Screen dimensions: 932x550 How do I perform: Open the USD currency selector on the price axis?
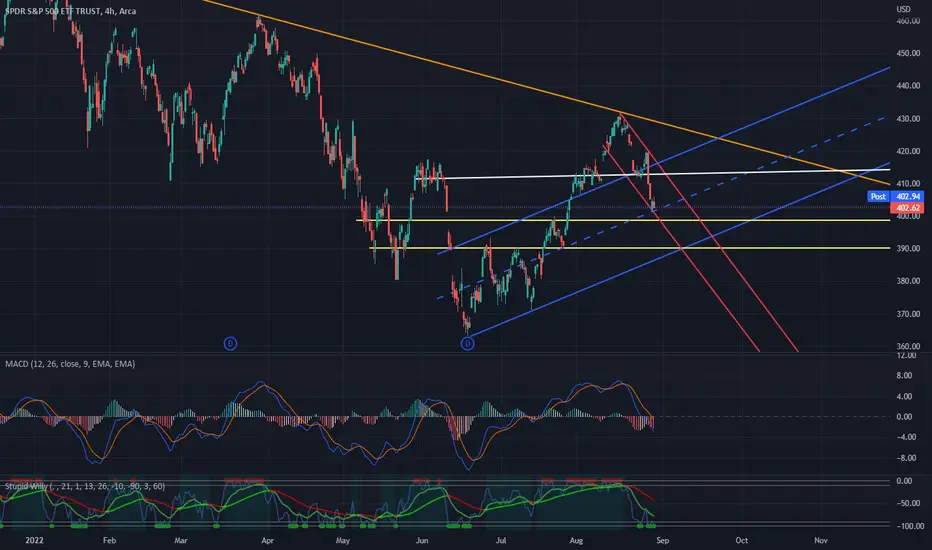pyautogui.click(x=903, y=9)
